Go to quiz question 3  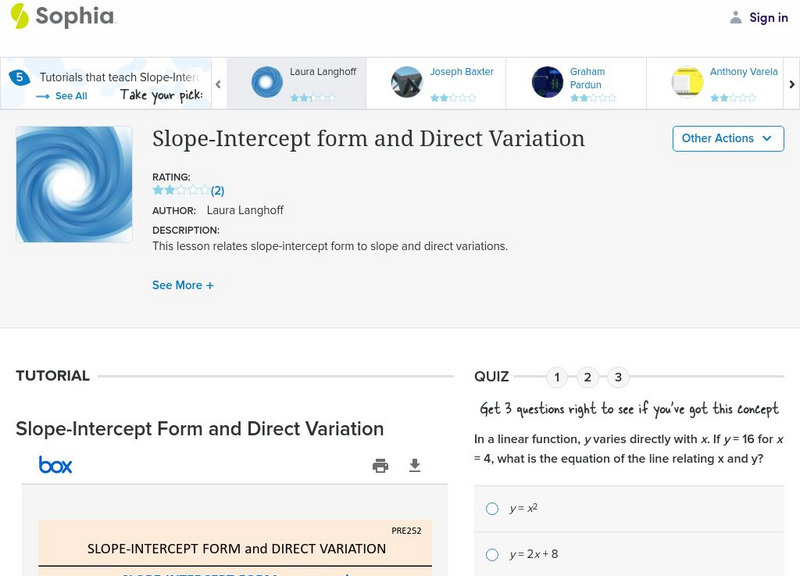pos(618,377)
